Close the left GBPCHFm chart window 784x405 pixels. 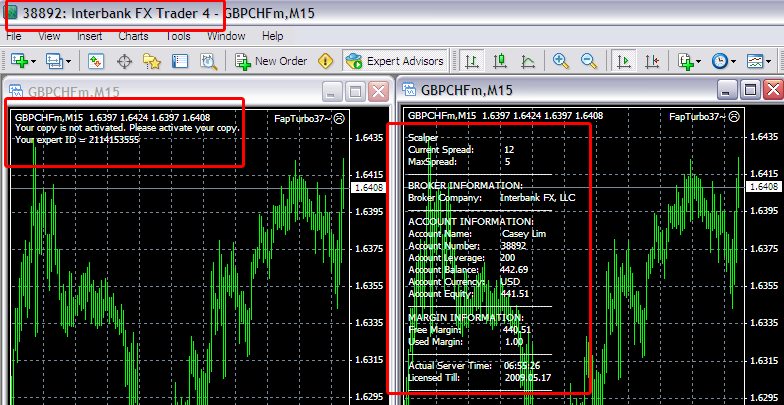click(379, 92)
